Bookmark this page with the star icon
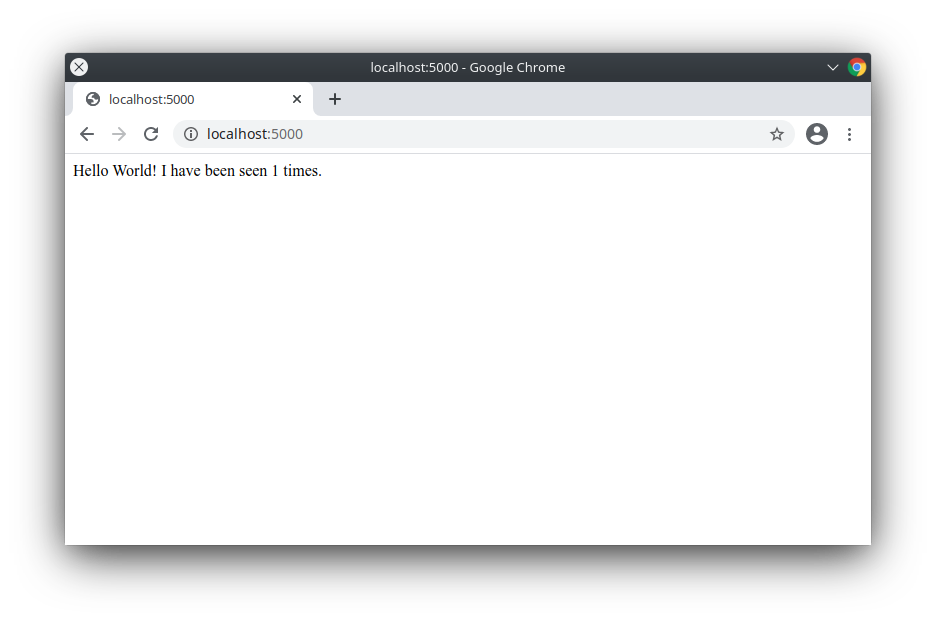 click(777, 134)
